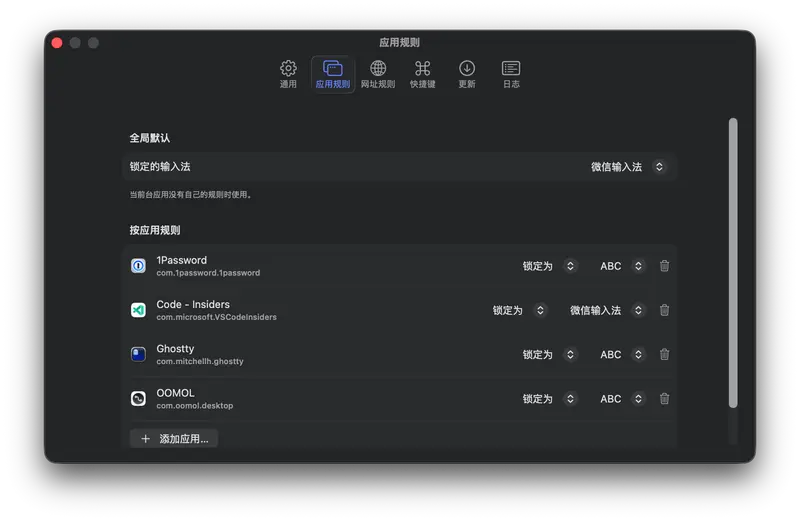
Task: Click the OOMOL app icon
Action: [x=138, y=399]
